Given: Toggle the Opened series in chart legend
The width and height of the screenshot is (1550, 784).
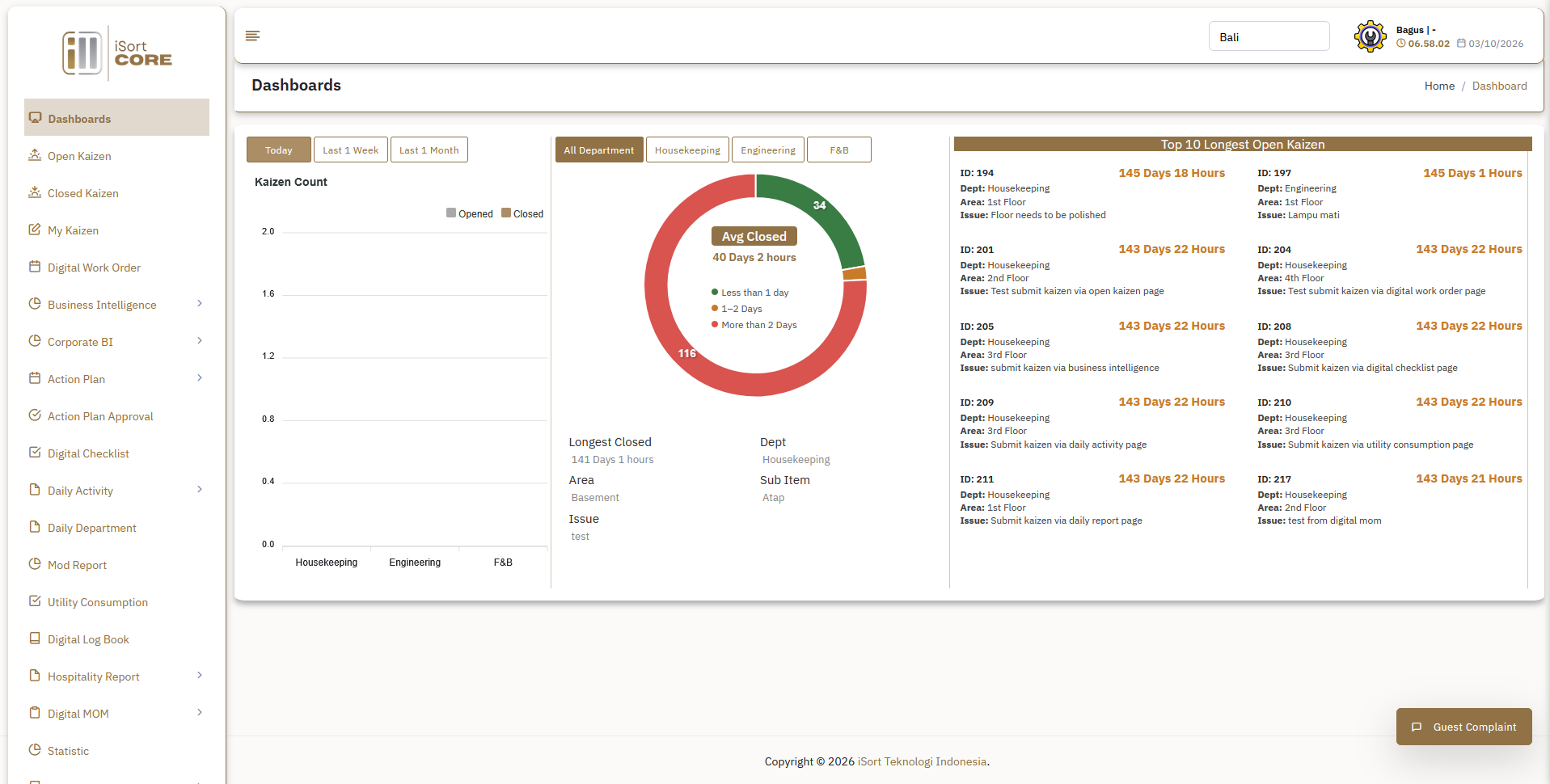Looking at the screenshot, I should [x=470, y=213].
